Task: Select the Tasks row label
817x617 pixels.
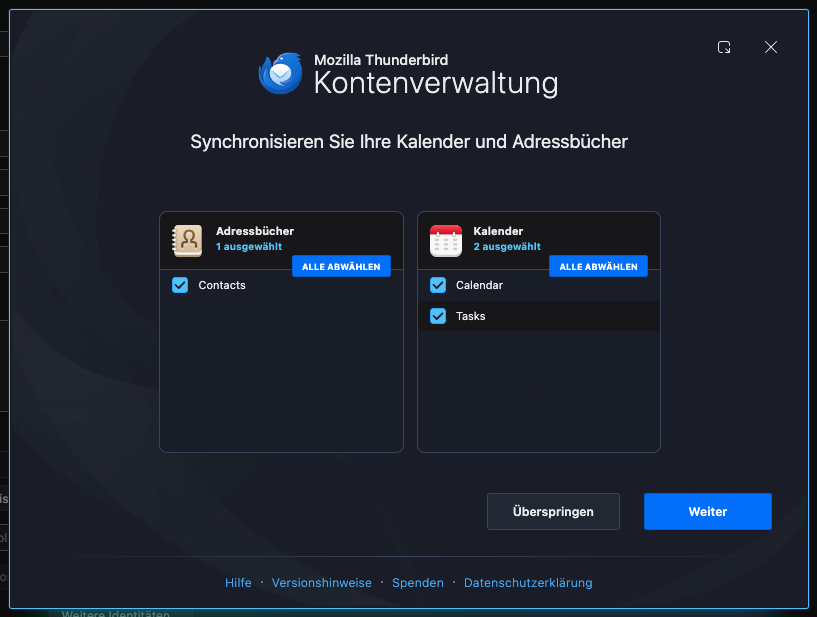Action: 471,316
